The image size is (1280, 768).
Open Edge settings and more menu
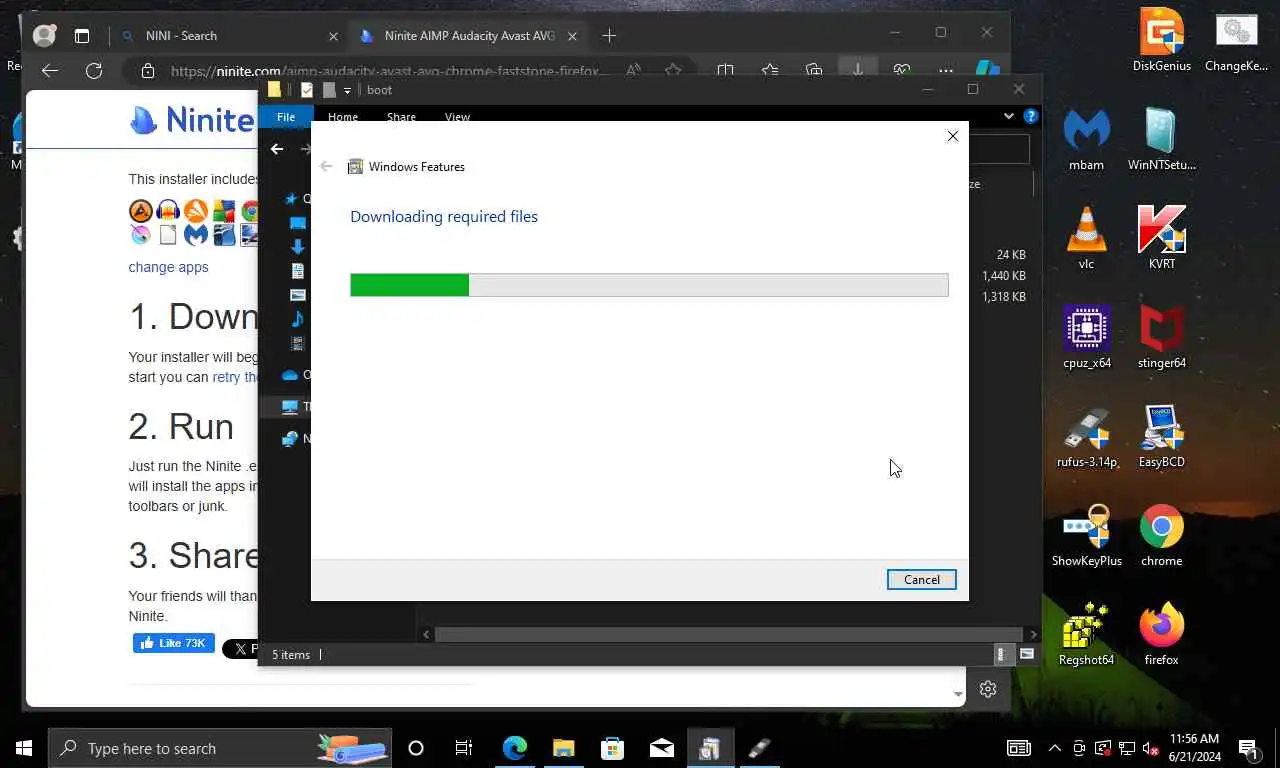coord(945,71)
